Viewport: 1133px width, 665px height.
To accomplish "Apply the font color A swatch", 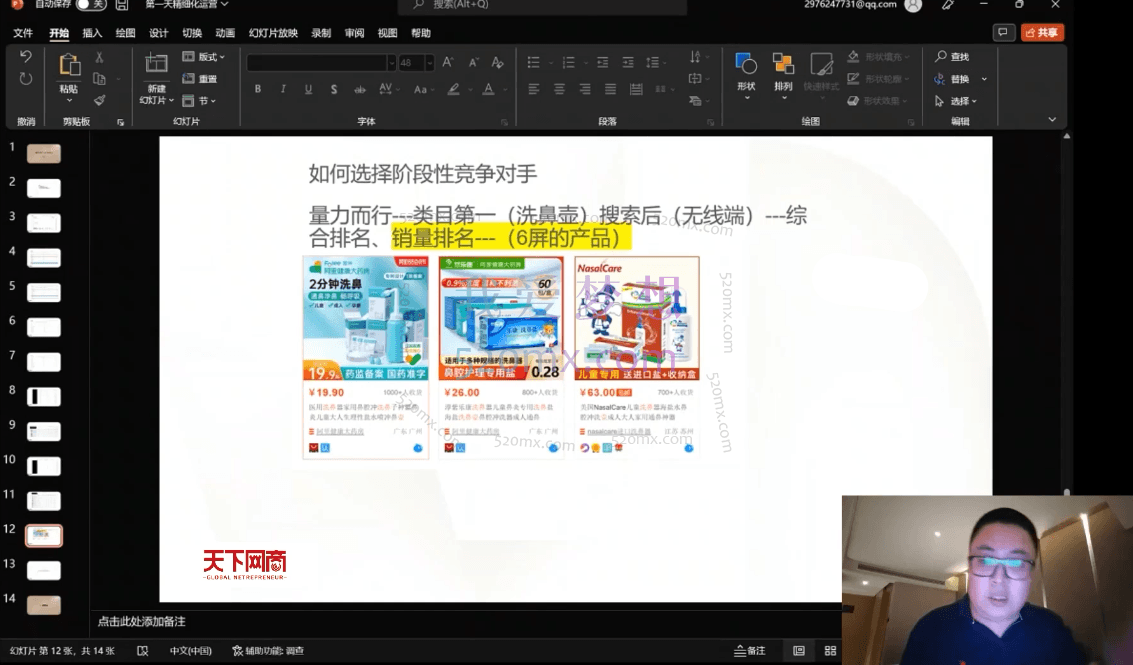I will [x=488, y=90].
